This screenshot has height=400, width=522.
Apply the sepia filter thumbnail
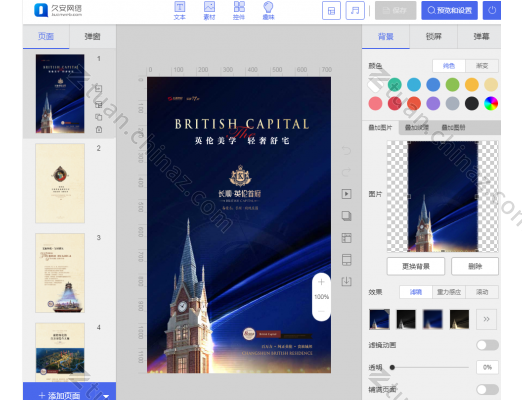click(459, 319)
